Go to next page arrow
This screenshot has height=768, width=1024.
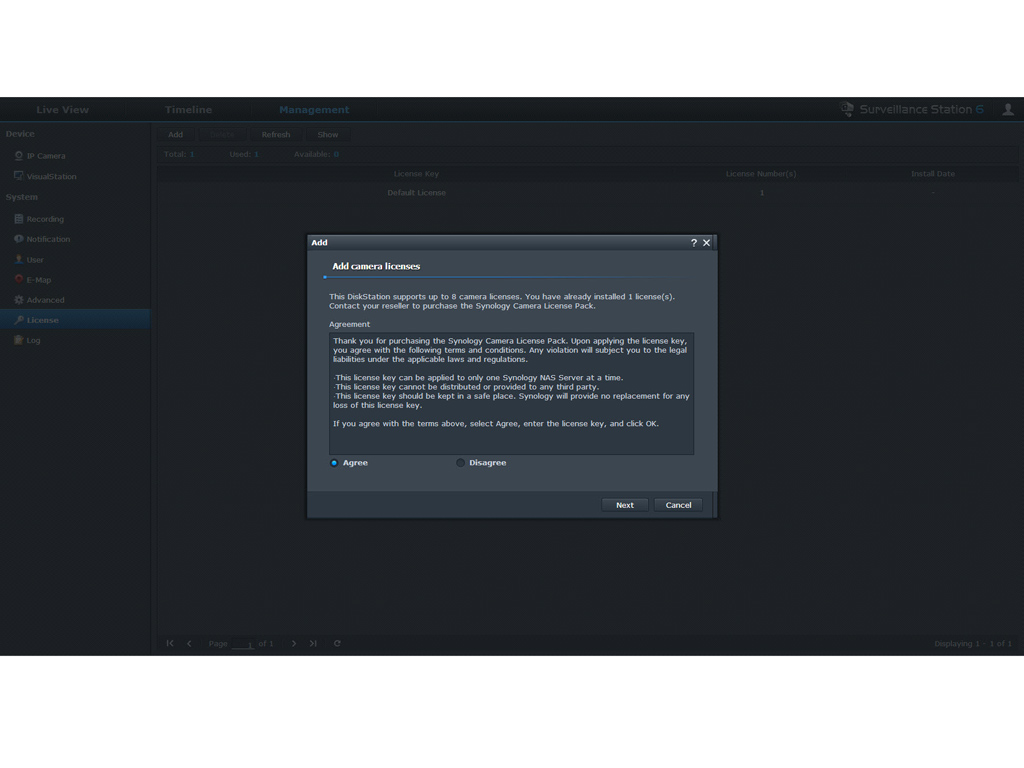coord(294,643)
